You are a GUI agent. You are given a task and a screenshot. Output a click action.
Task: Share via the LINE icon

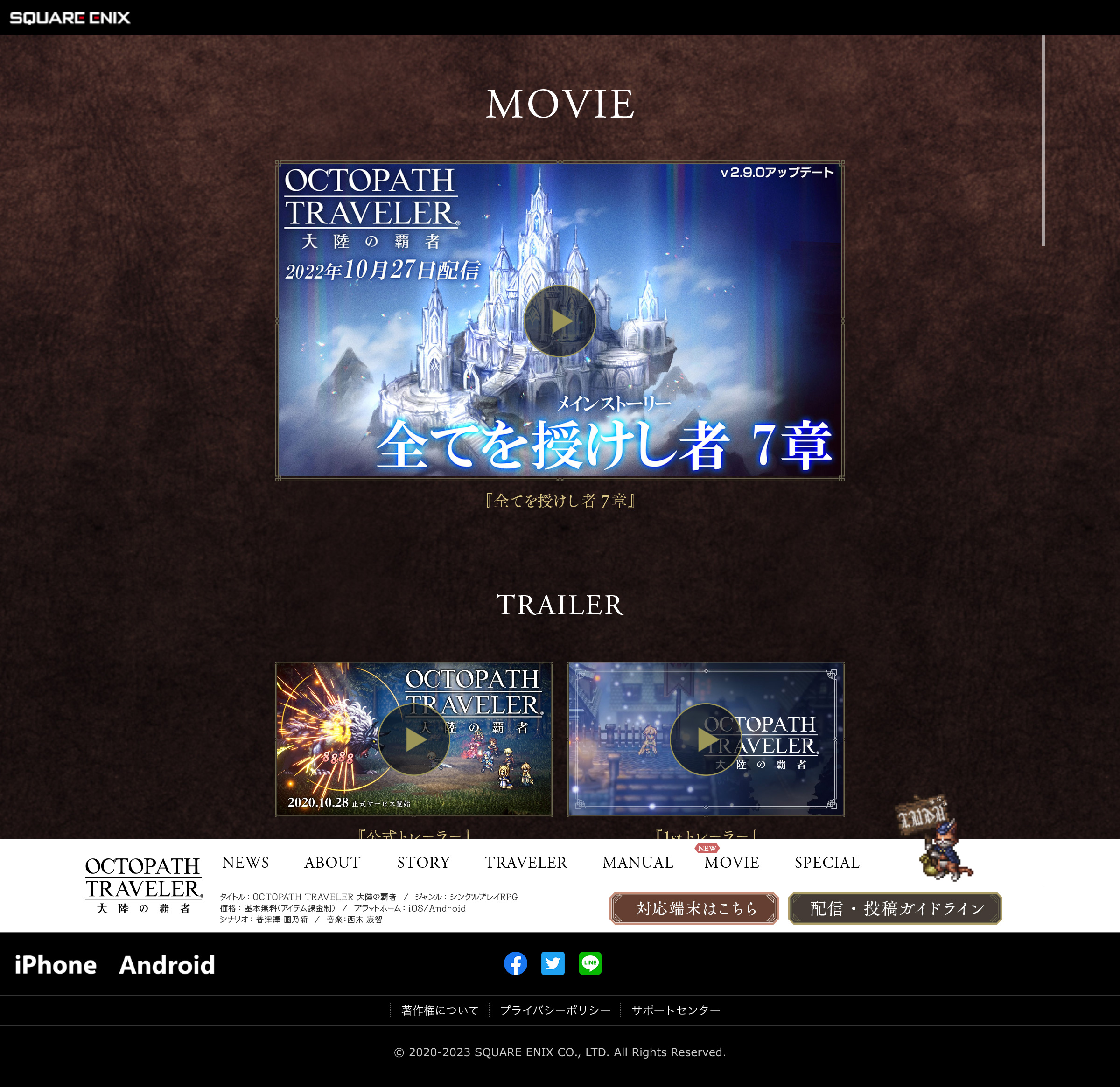(590, 964)
